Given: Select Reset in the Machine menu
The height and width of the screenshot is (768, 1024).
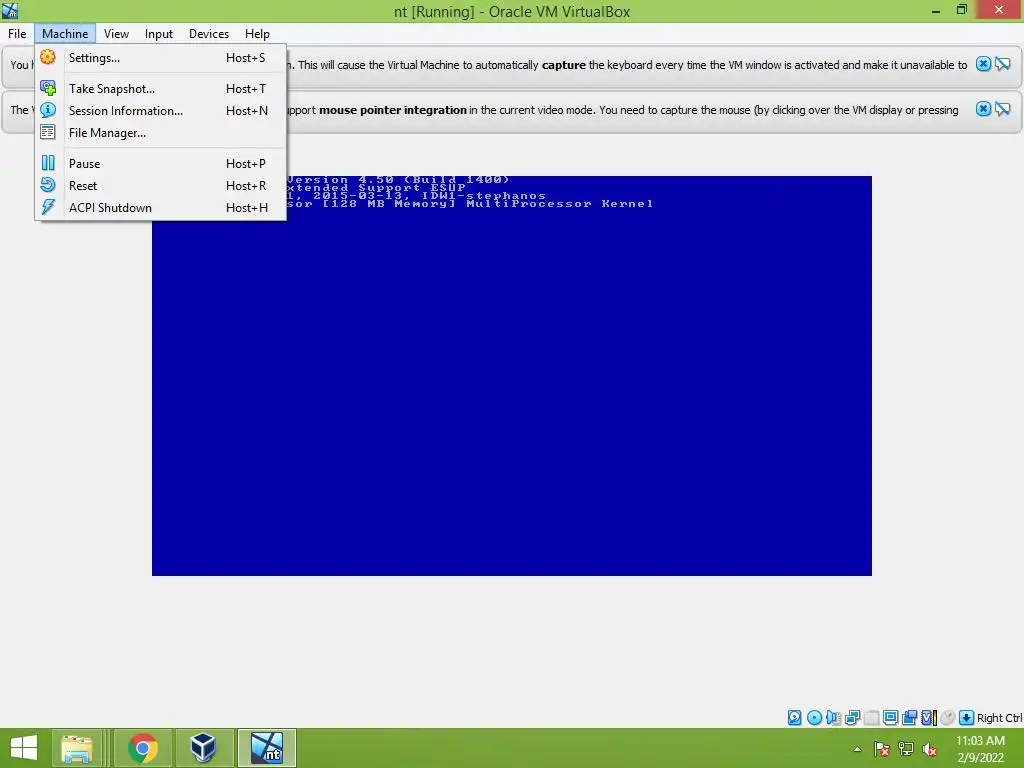Looking at the screenshot, I should point(160,185).
